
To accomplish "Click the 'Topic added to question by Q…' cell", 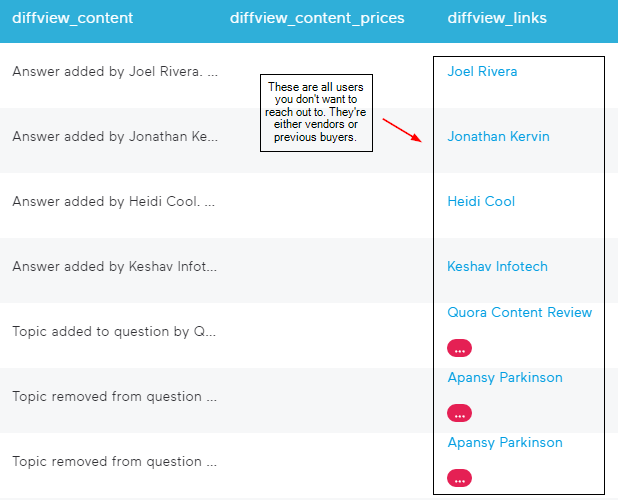I will pos(114,332).
